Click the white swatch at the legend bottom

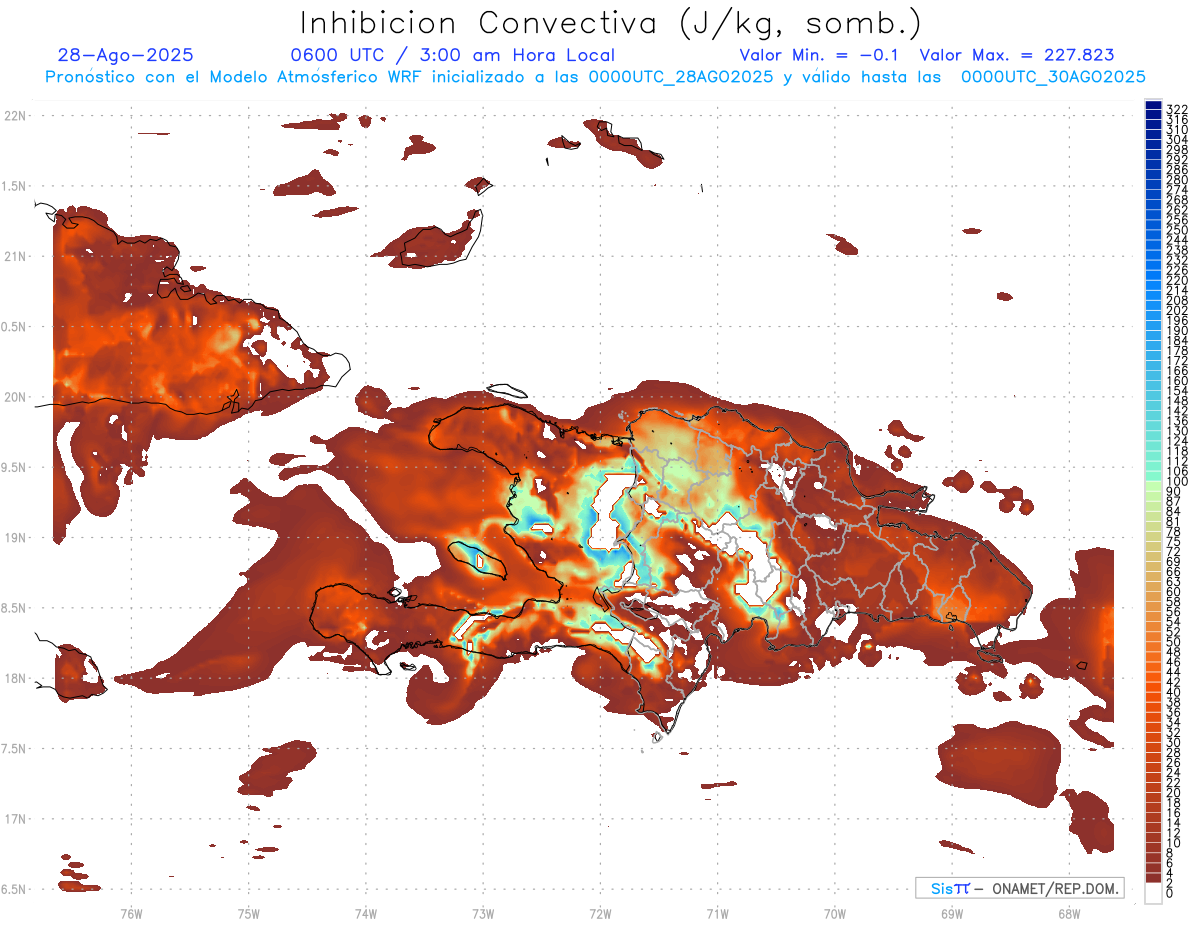[1153, 893]
